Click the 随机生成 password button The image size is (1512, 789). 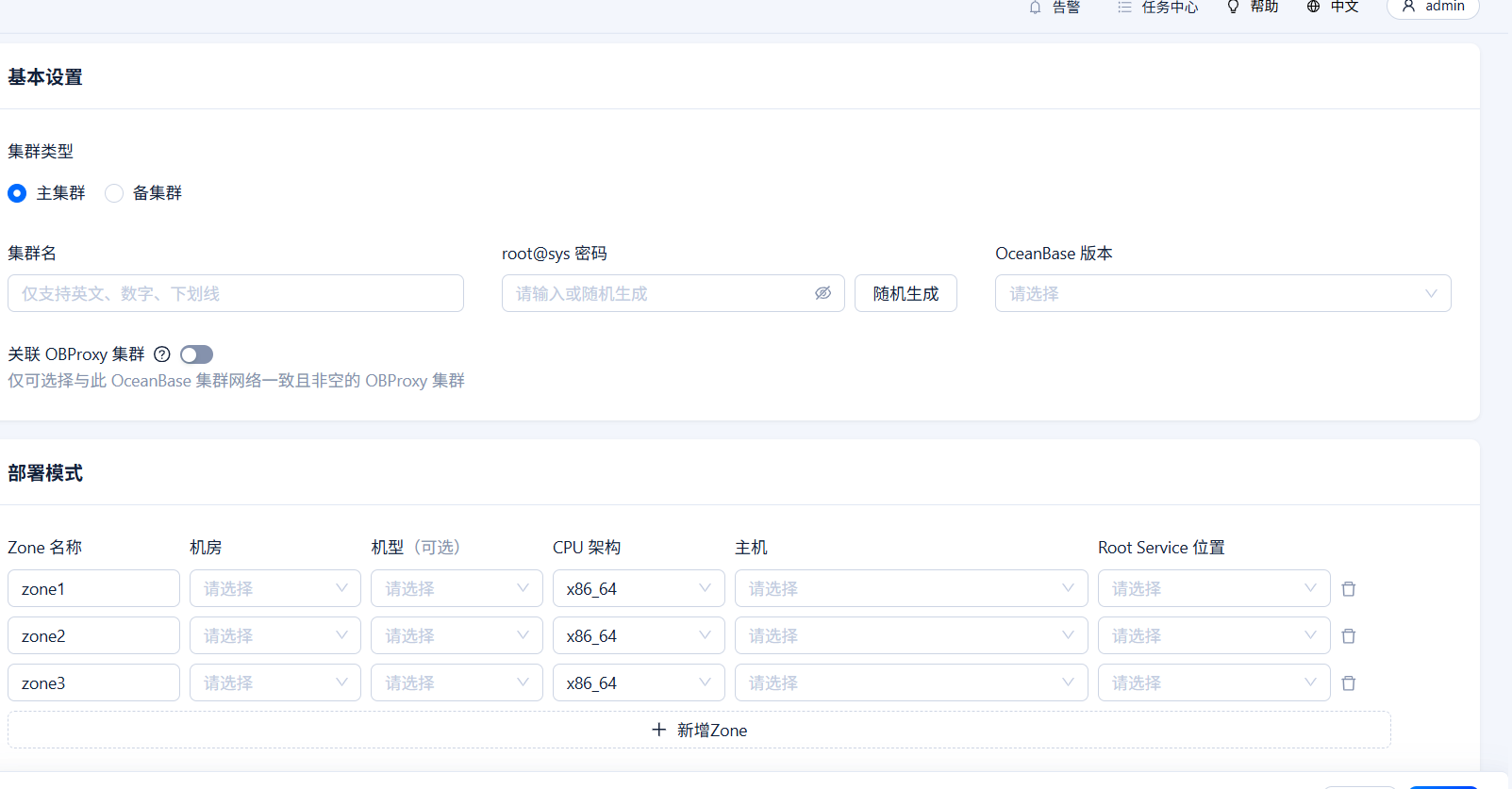point(906,293)
